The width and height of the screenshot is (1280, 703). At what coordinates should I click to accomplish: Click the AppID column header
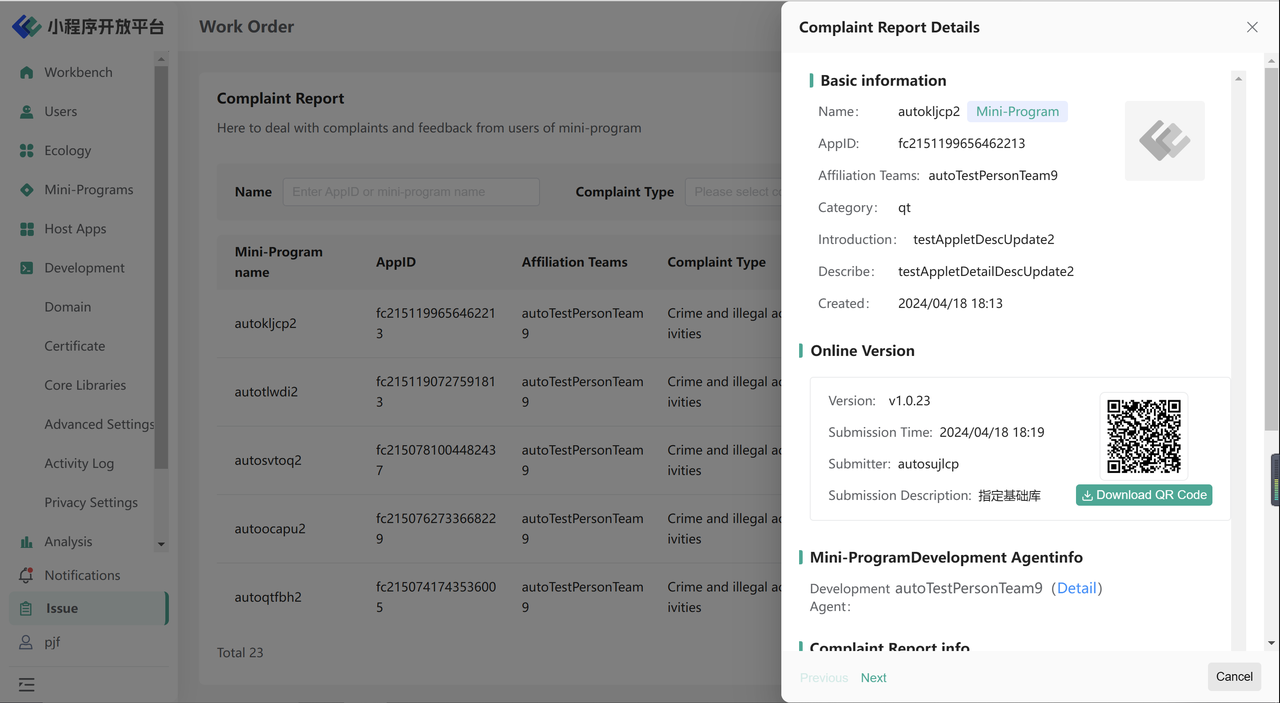396,262
